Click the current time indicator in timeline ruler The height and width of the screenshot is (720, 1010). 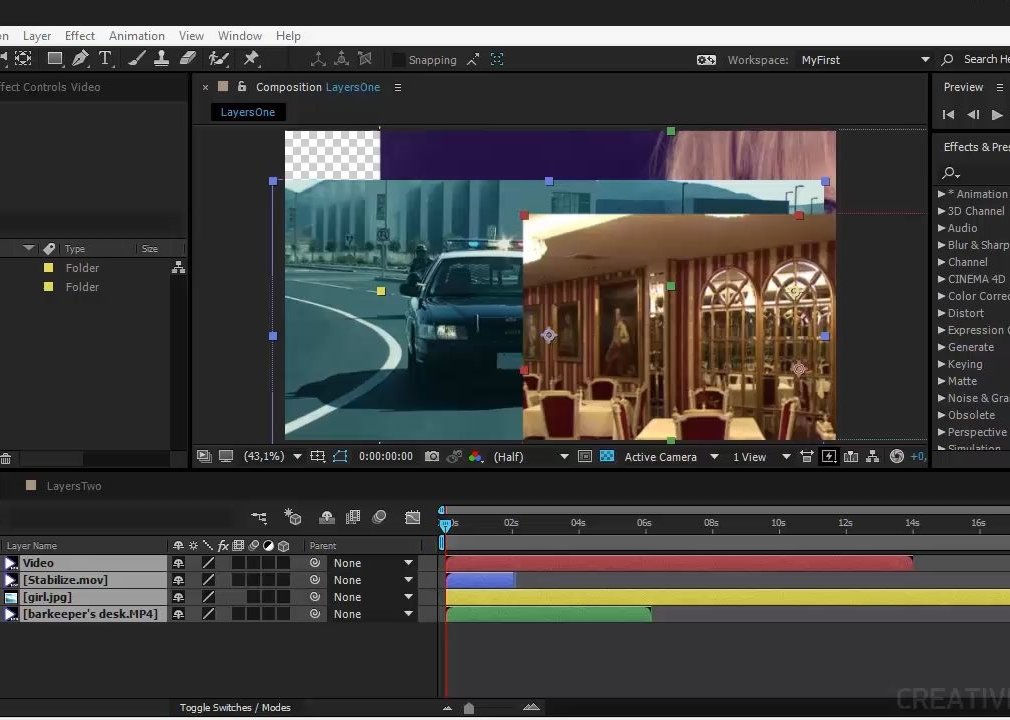click(x=444, y=524)
